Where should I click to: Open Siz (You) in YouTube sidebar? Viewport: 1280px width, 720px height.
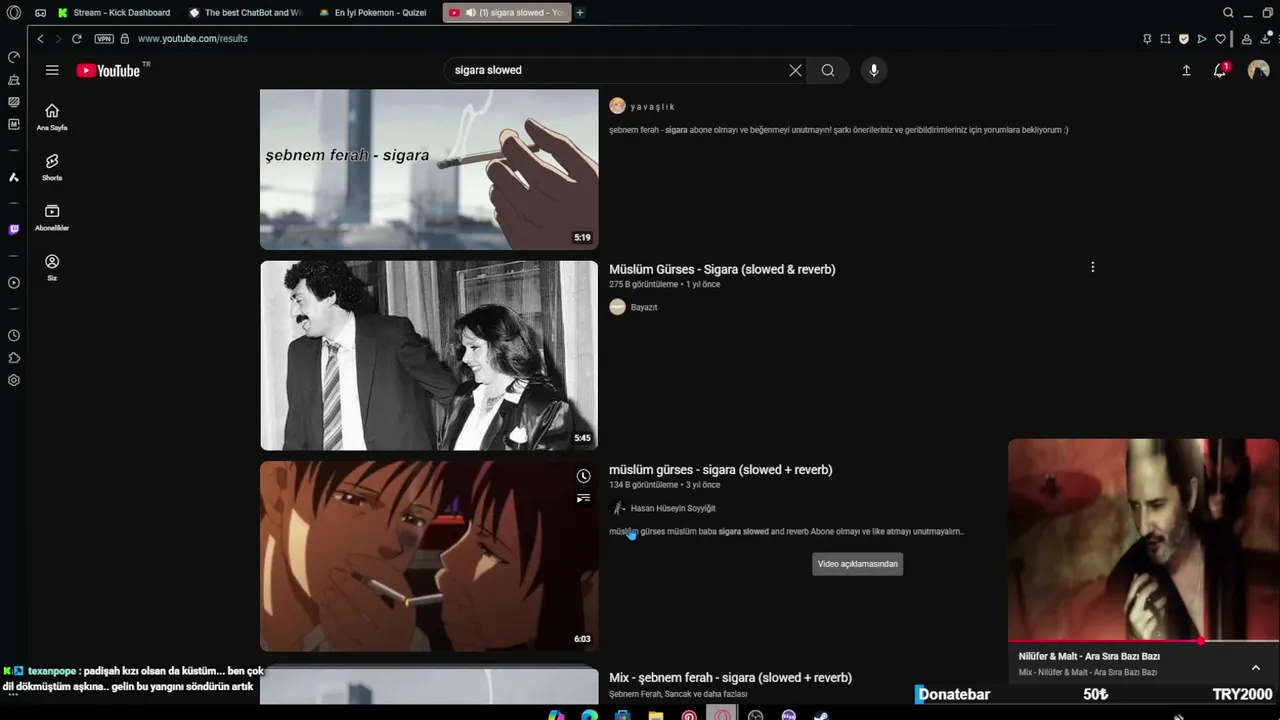tap(52, 267)
